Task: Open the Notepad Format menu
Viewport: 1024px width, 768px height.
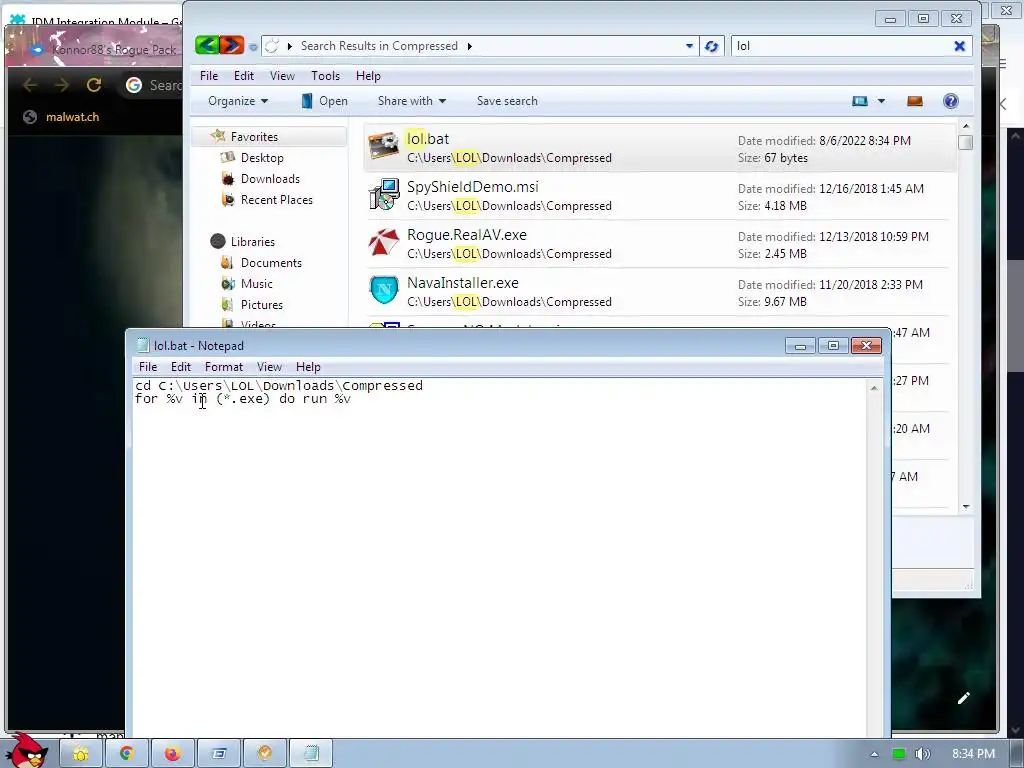Action: point(223,366)
